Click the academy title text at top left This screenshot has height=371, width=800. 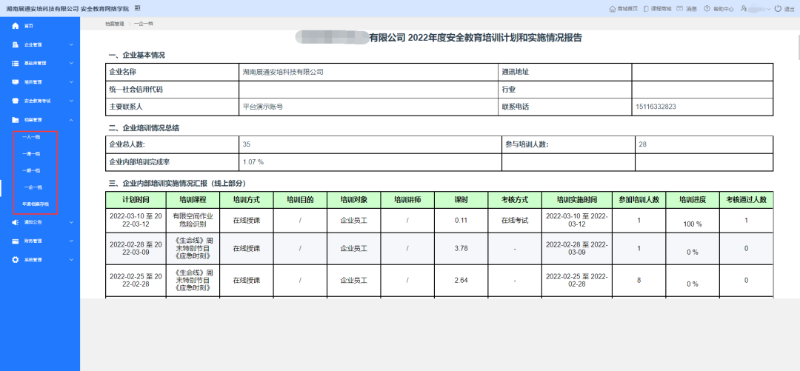point(68,9)
